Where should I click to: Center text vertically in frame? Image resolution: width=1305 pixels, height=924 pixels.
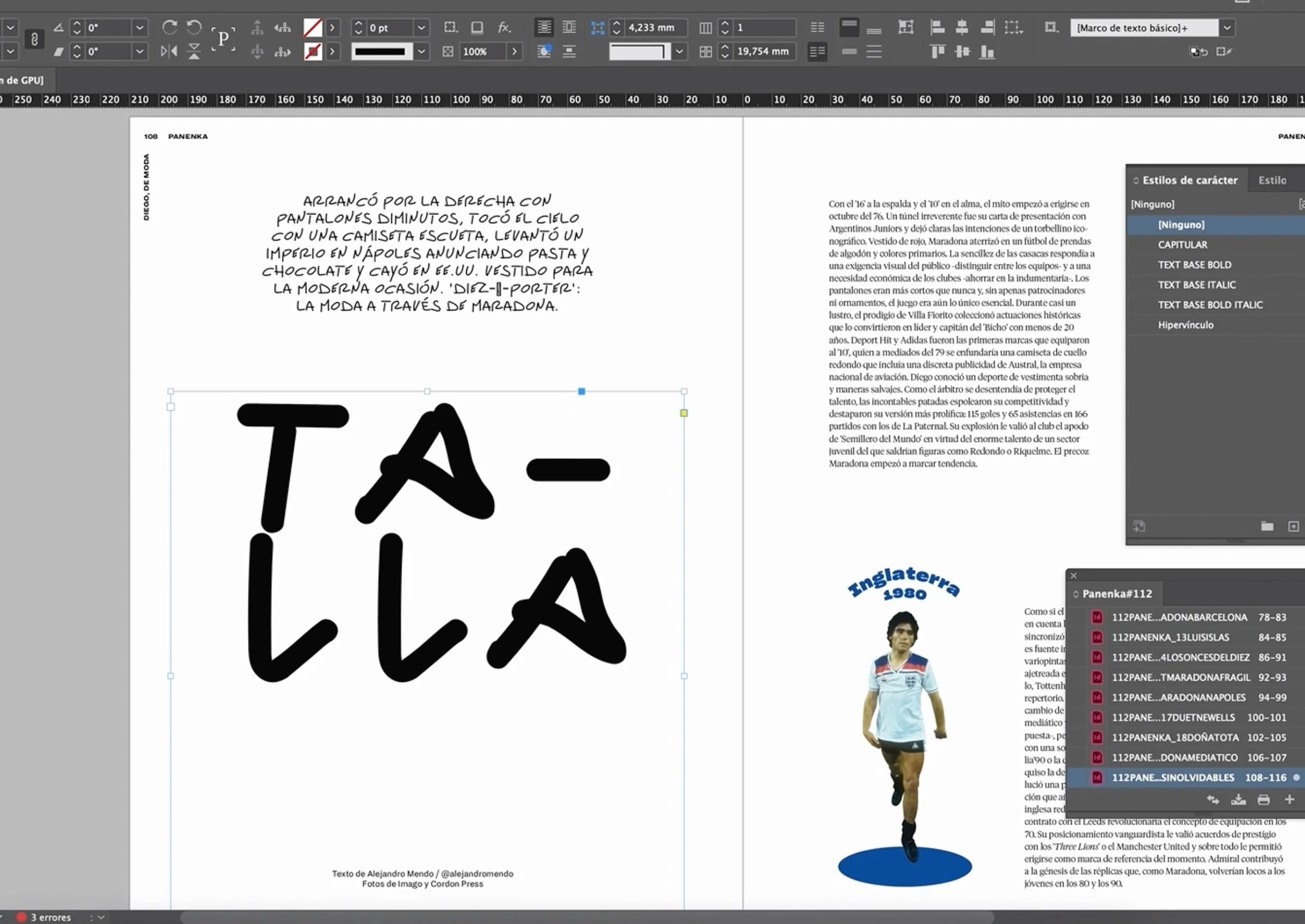[849, 52]
